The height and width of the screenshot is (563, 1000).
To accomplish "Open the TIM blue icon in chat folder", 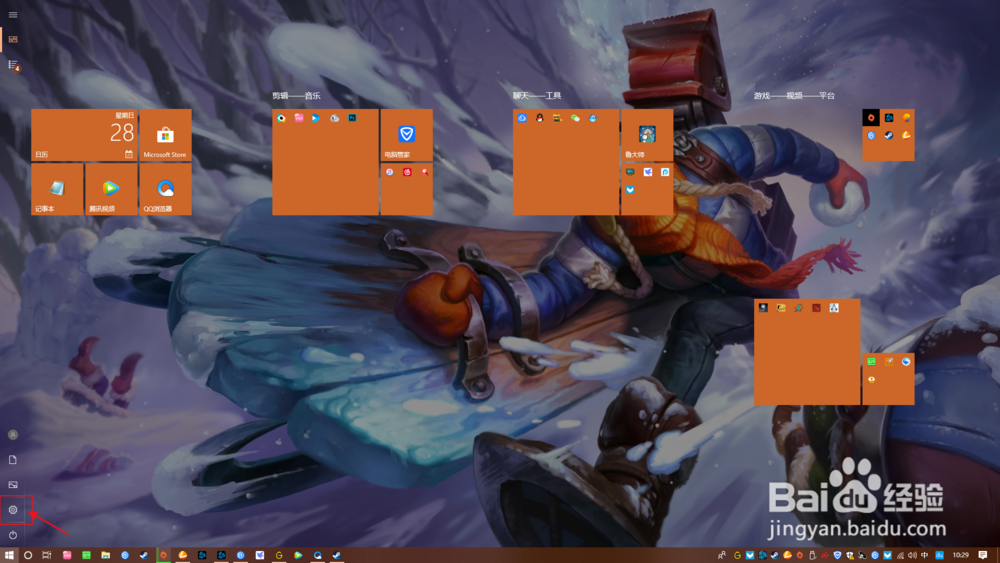I will 593,118.
